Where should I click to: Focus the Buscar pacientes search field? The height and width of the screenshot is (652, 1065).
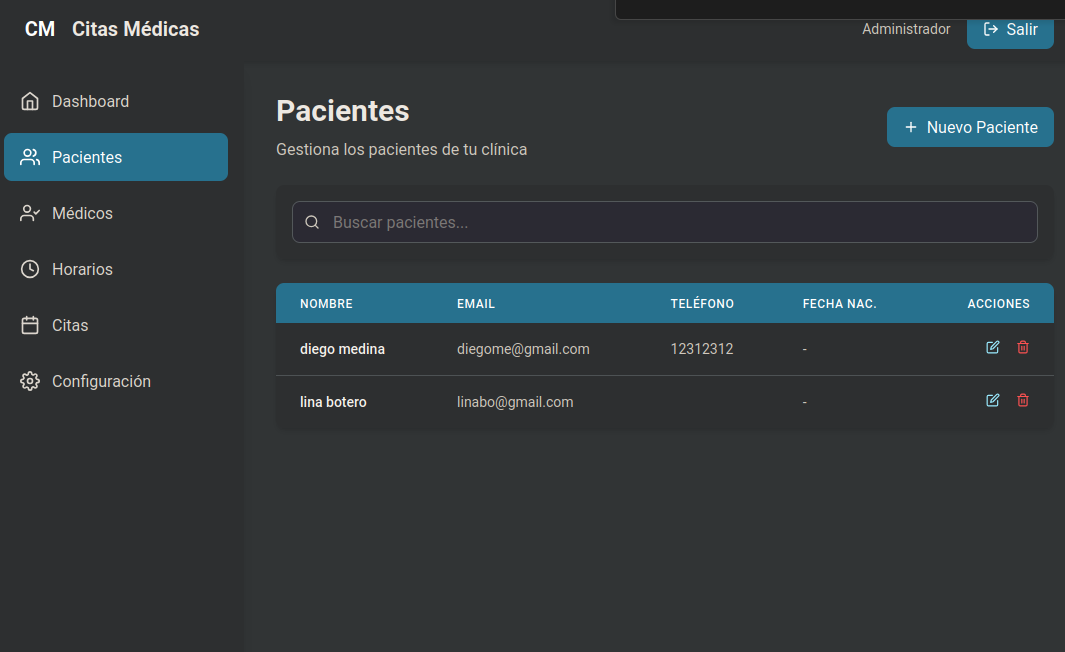664,222
